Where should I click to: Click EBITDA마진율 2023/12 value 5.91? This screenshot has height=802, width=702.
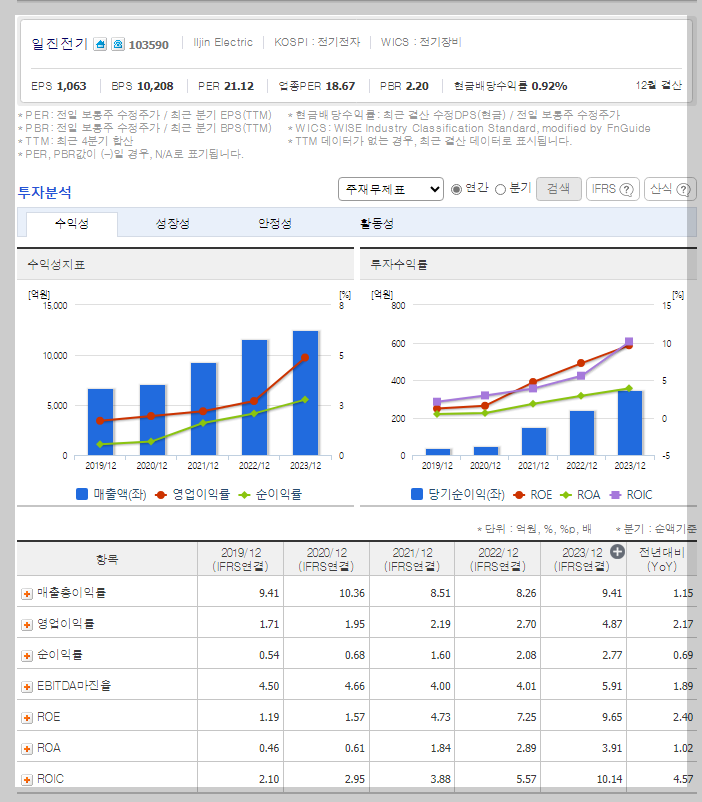tap(612, 686)
